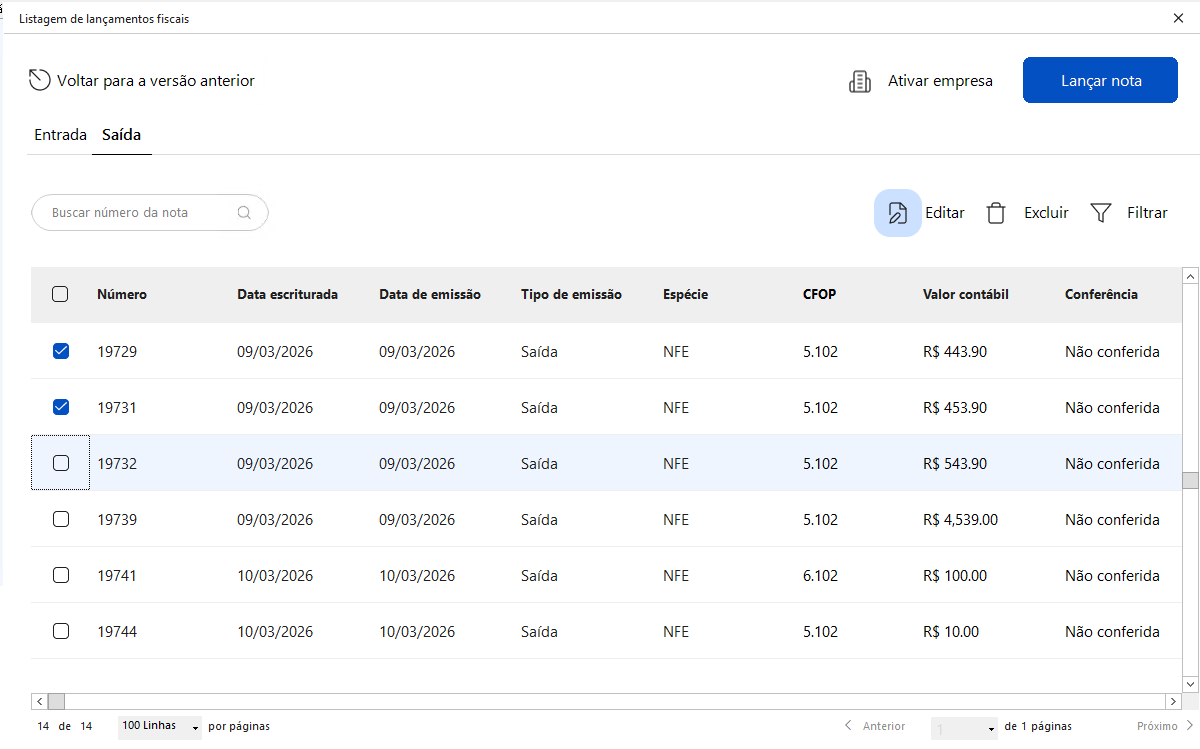The height and width of the screenshot is (749, 1200).
Task: Click Voltar para a versão anterior
Action: 156,81
